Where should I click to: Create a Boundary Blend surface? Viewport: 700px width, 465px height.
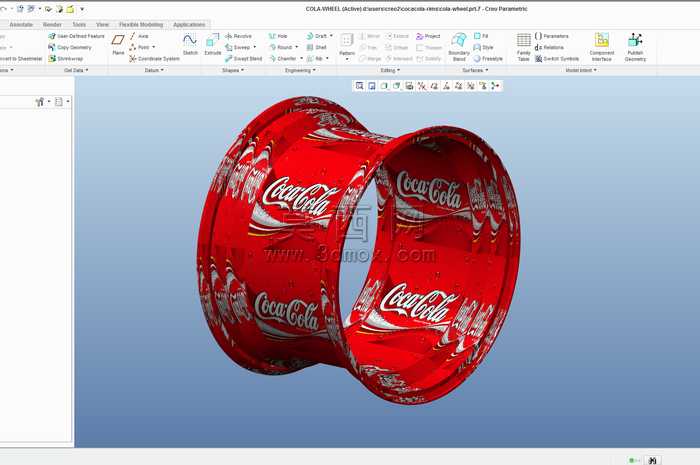click(x=458, y=46)
